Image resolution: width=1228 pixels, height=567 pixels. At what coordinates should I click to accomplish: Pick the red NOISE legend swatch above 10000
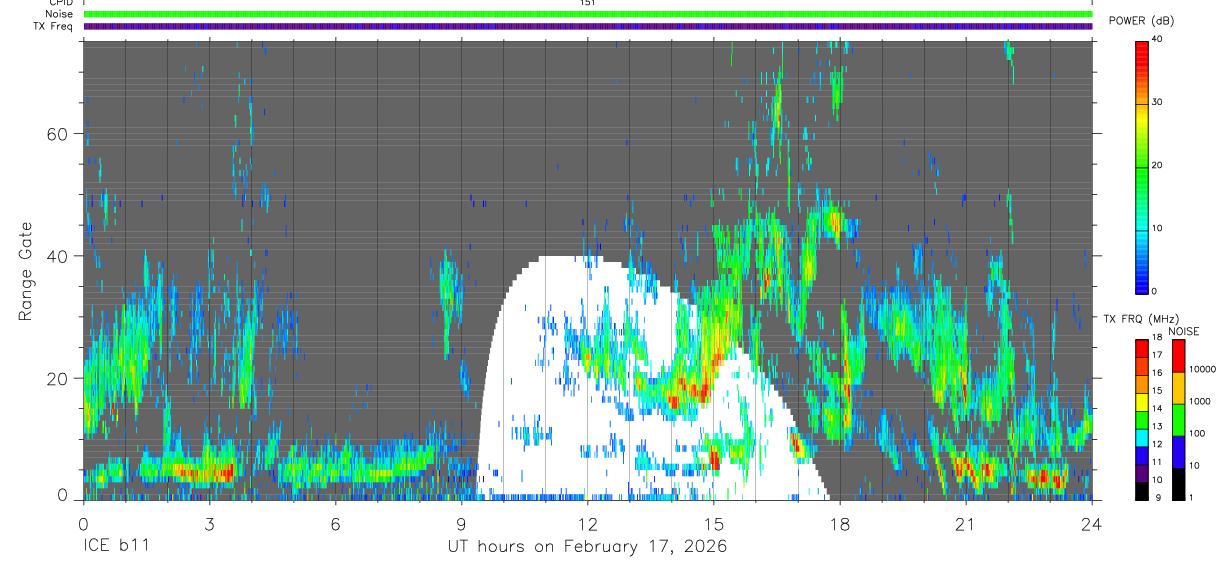[1178, 356]
